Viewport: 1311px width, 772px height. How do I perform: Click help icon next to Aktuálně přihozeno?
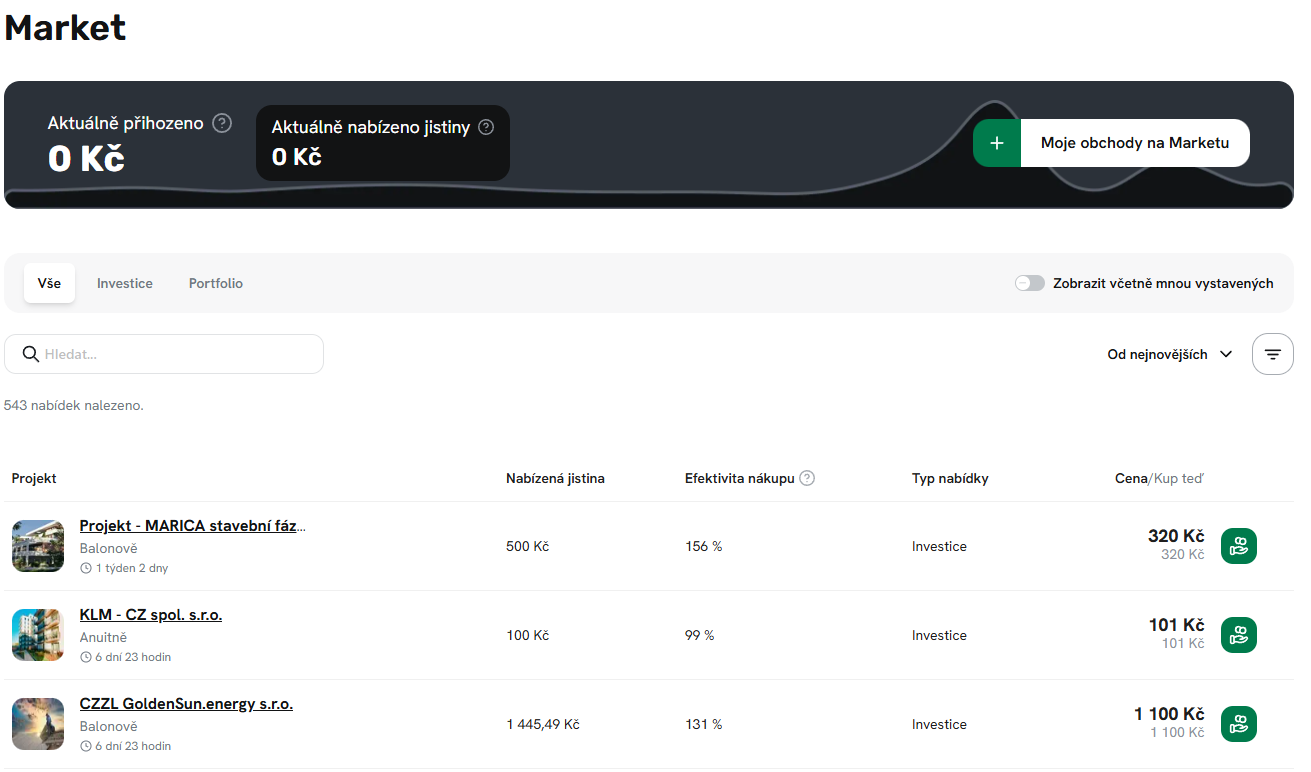pyautogui.click(x=223, y=123)
